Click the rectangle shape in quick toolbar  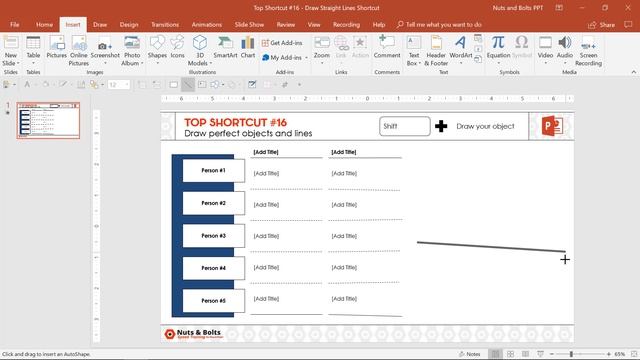click(x=173, y=84)
